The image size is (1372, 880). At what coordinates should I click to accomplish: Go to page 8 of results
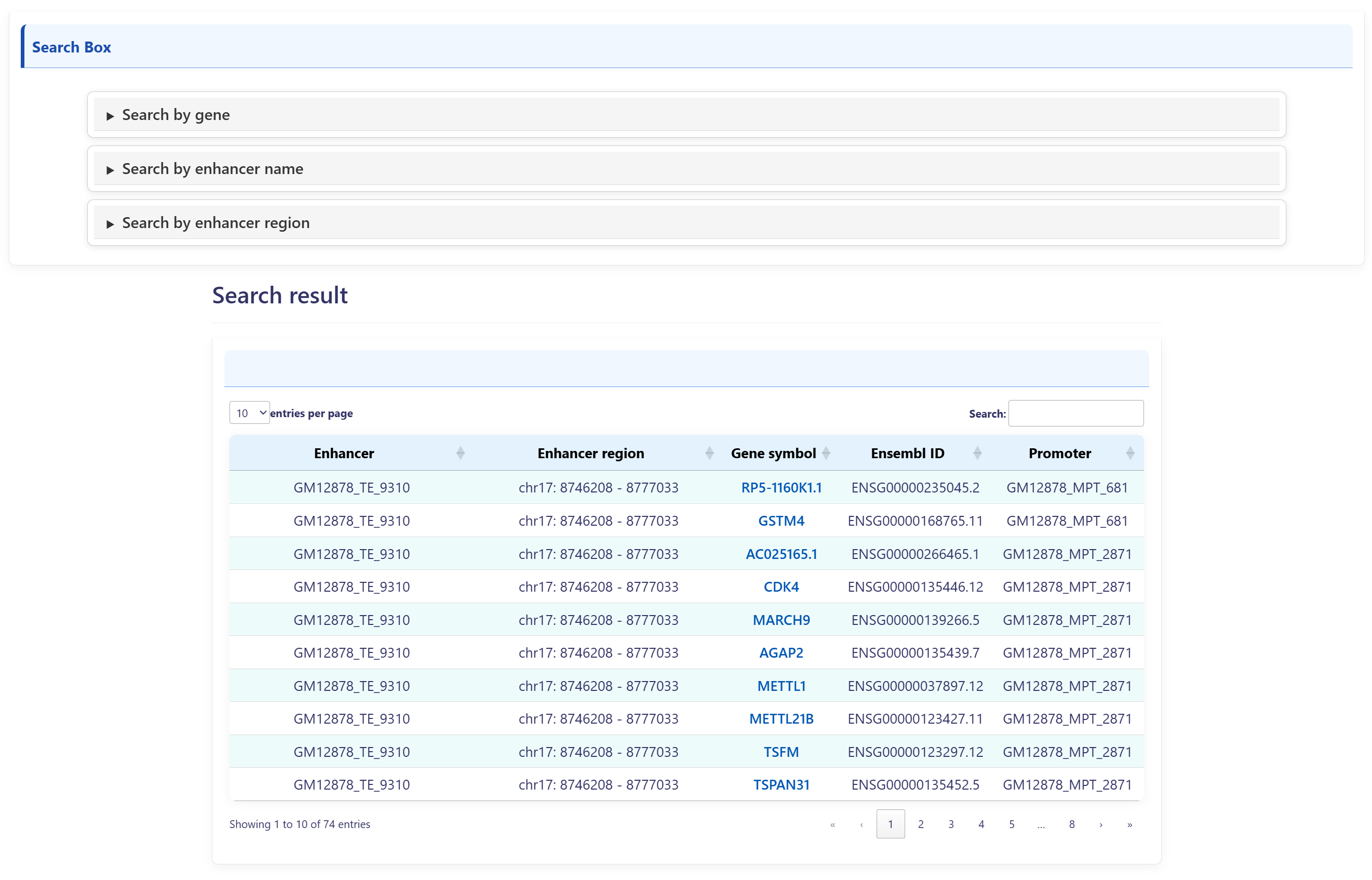coord(1071,824)
